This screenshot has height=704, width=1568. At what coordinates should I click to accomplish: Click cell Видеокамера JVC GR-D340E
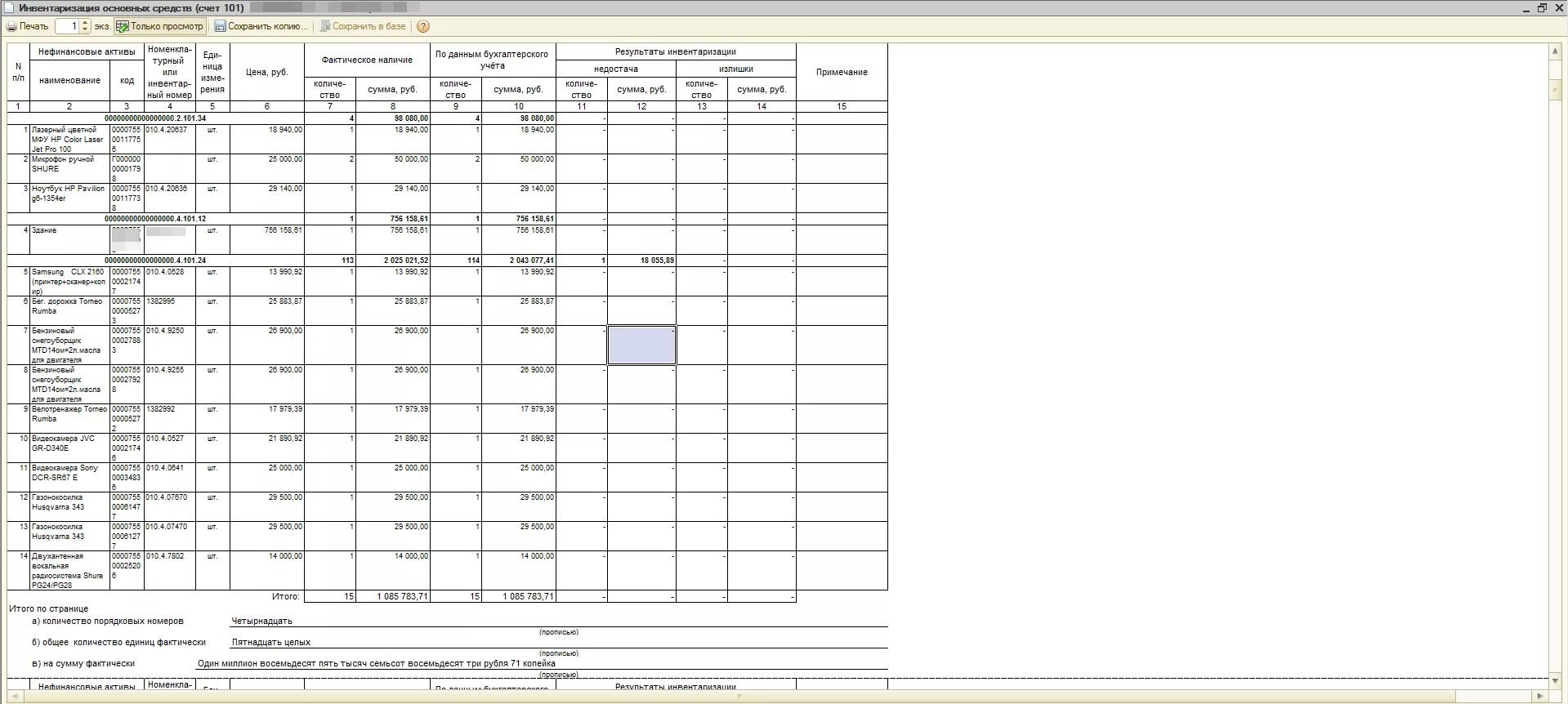click(x=69, y=448)
